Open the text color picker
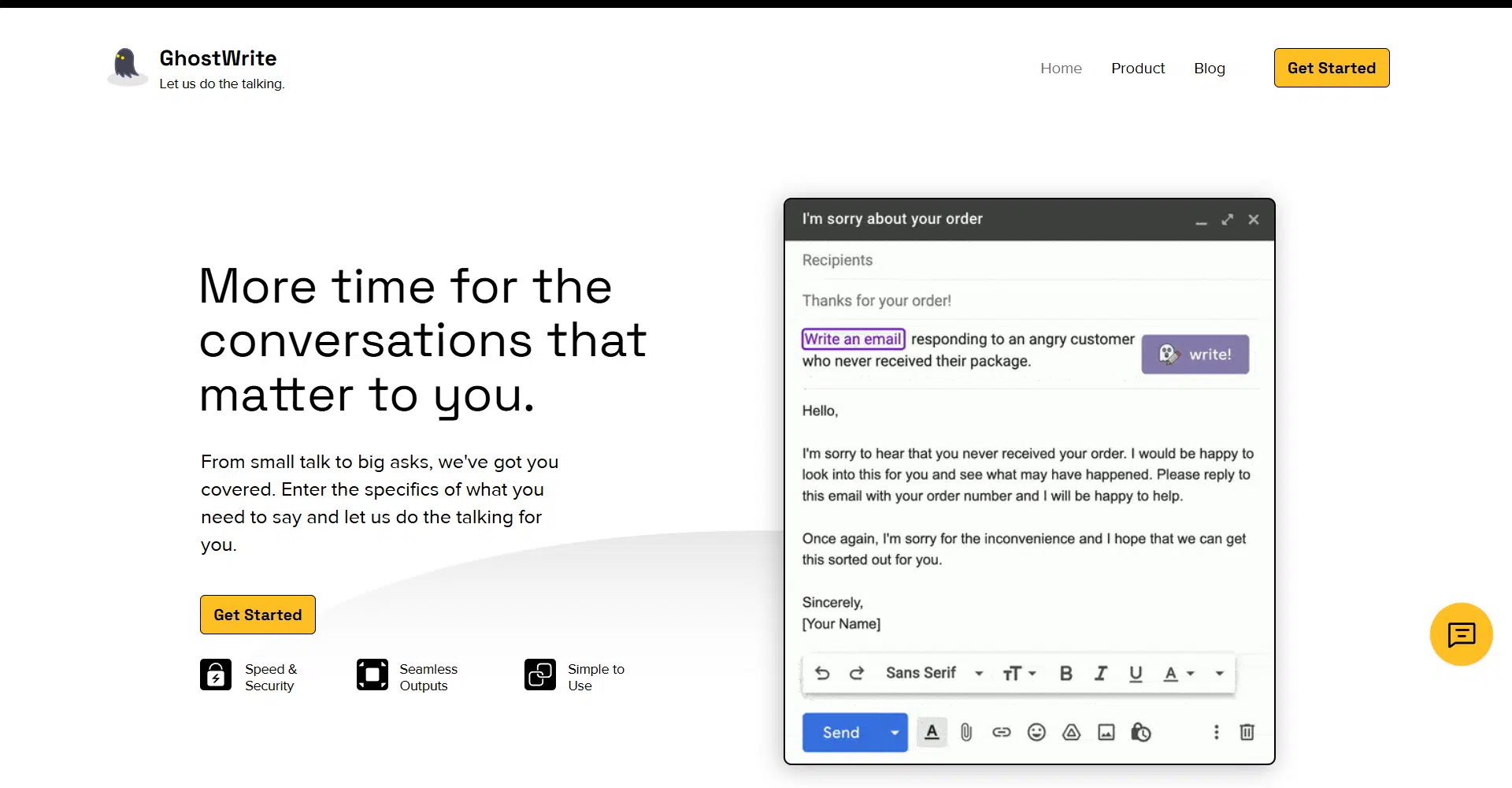Image resolution: width=1512 pixels, height=788 pixels. pyautogui.click(x=1178, y=673)
